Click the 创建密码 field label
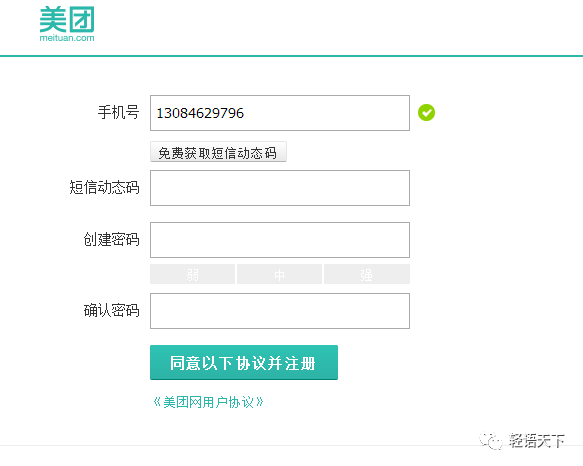Image resolution: width=583 pixels, height=466 pixels. tap(112, 239)
